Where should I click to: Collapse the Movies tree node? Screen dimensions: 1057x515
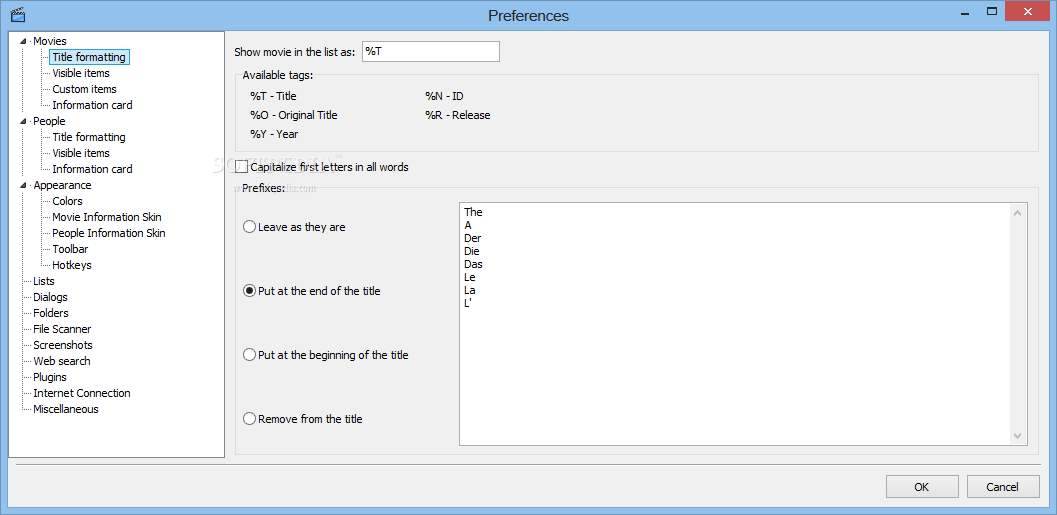pos(24,41)
